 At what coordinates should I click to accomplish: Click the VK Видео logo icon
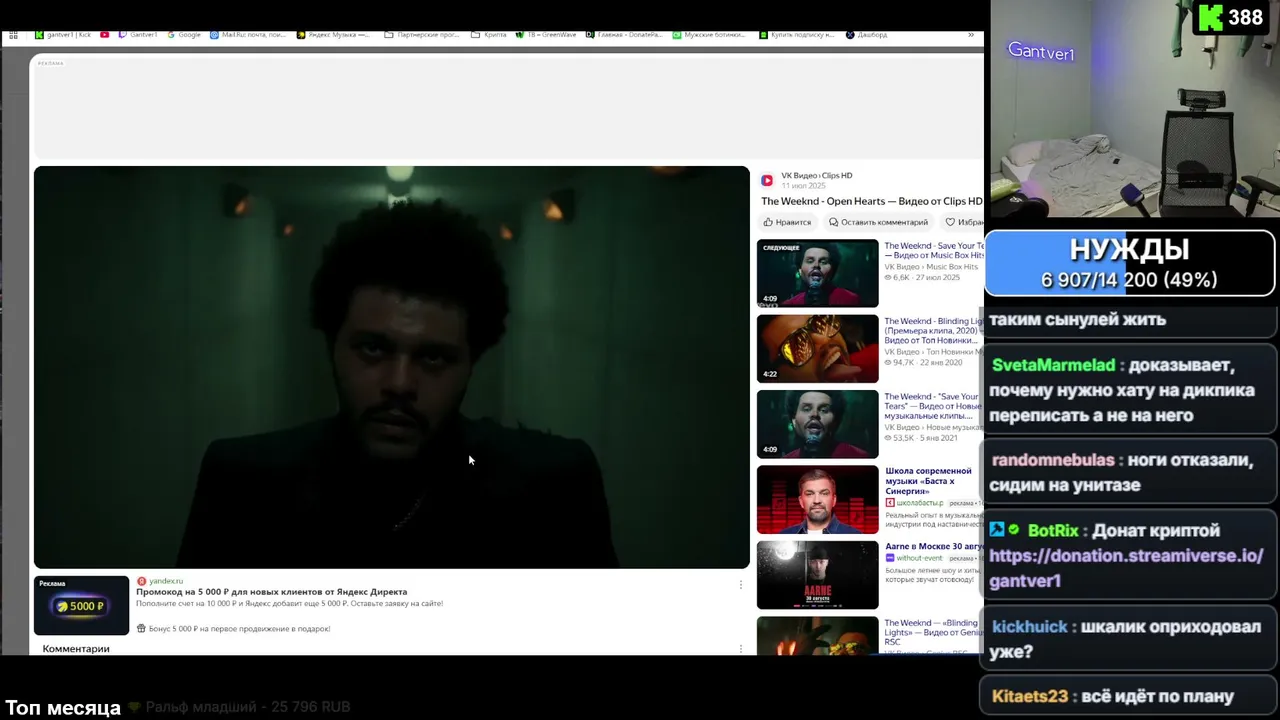coord(767,180)
